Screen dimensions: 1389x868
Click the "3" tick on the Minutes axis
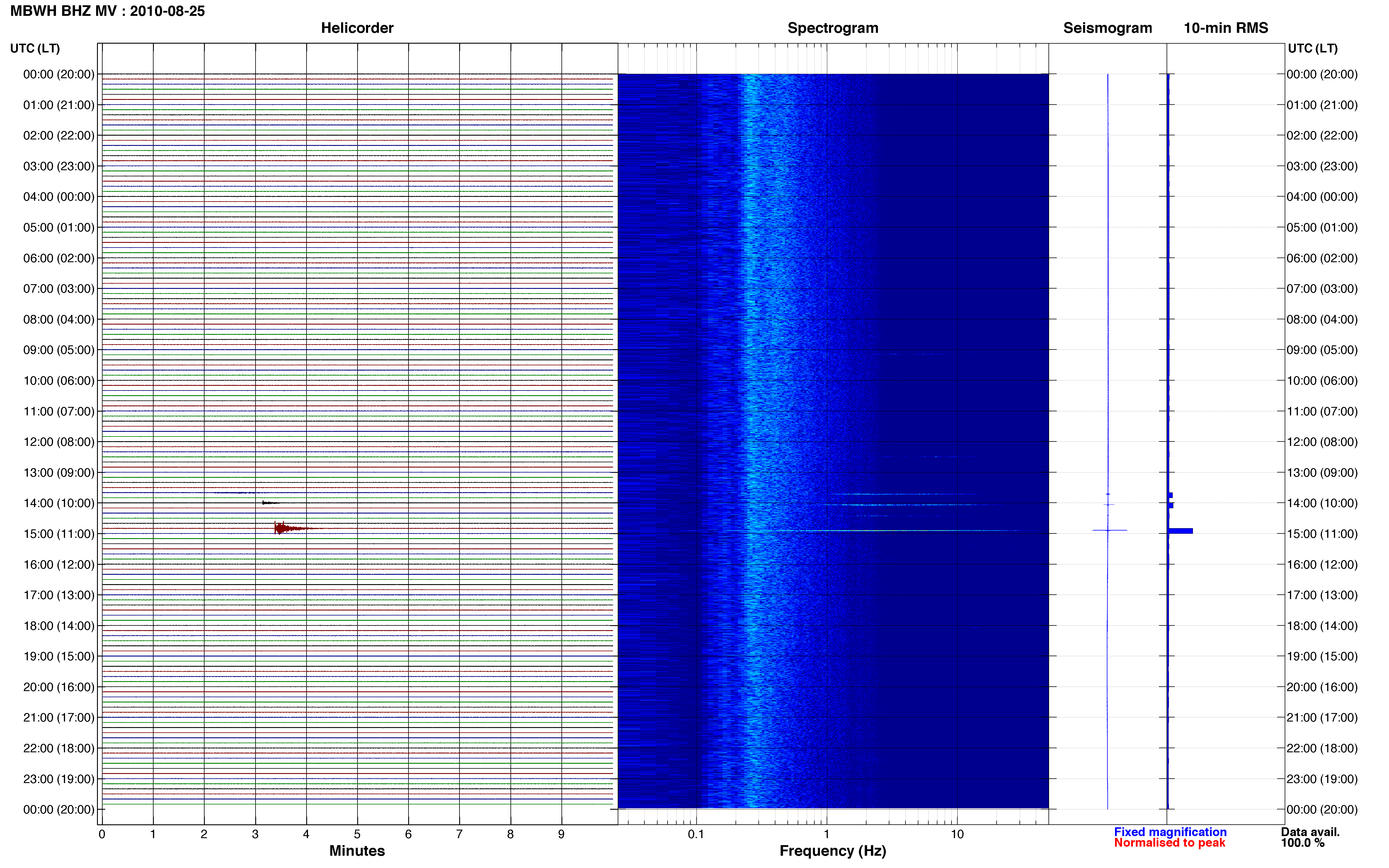click(x=255, y=834)
